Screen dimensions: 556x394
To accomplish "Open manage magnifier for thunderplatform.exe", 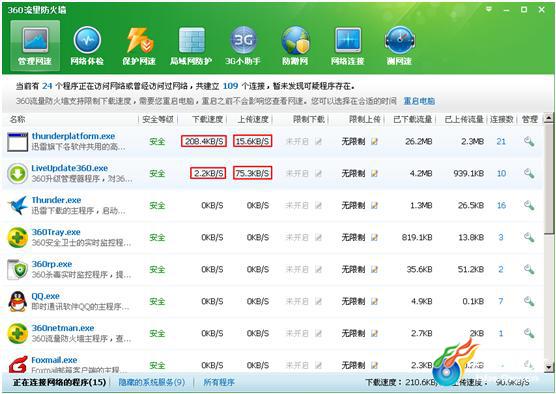I will [529, 141].
